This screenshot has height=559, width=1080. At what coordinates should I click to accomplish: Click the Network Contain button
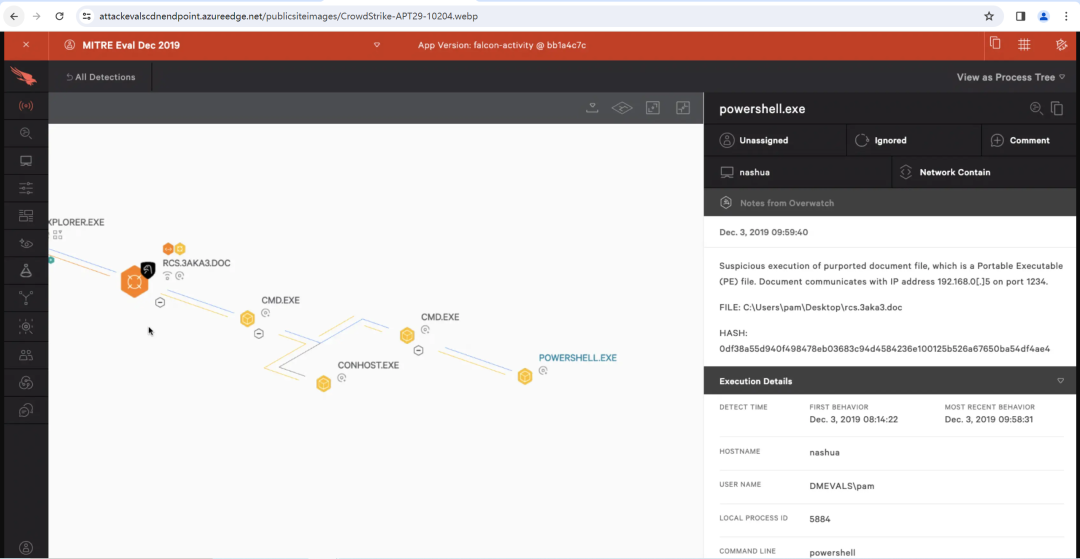tap(984, 172)
